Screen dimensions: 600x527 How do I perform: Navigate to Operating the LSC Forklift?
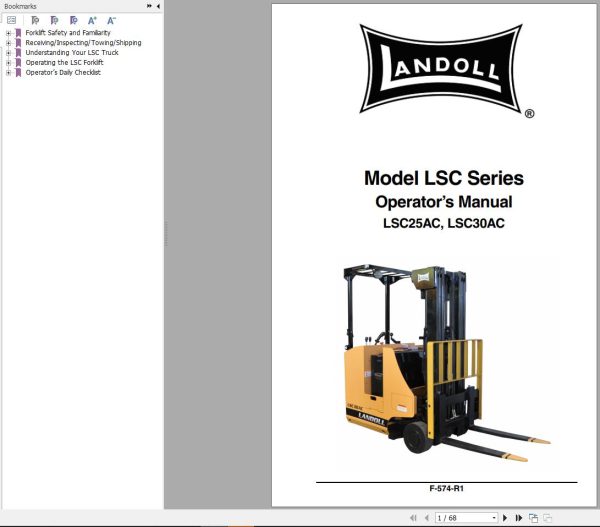click(x=64, y=63)
